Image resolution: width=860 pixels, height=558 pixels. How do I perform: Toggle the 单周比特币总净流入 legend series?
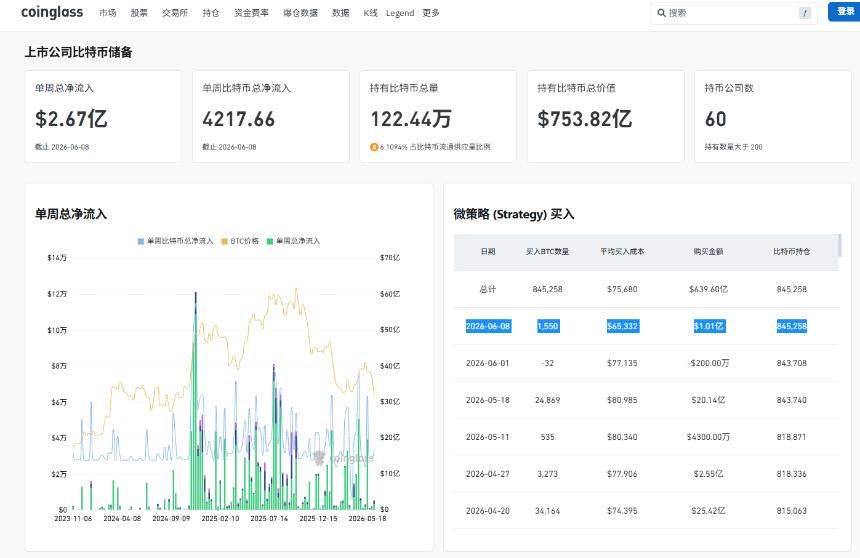[176, 241]
